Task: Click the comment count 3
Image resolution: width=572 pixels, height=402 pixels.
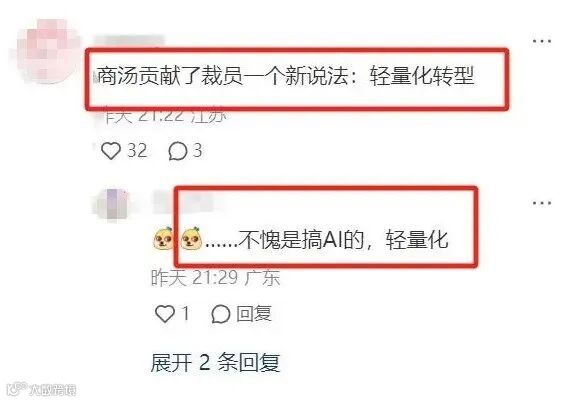Action: pyautogui.click(x=197, y=150)
